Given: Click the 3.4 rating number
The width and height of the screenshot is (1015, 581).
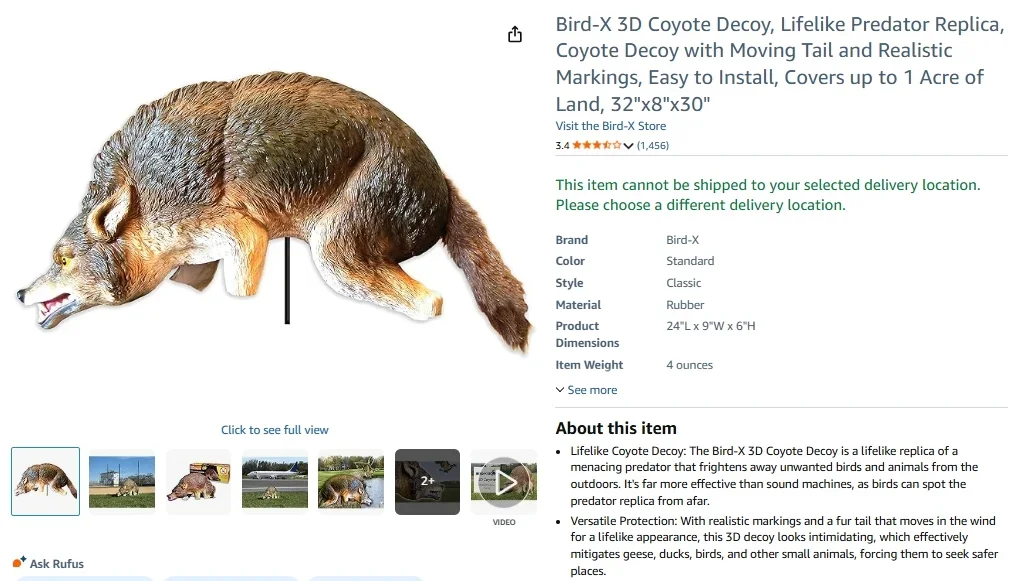Looking at the screenshot, I should pyautogui.click(x=562, y=146).
